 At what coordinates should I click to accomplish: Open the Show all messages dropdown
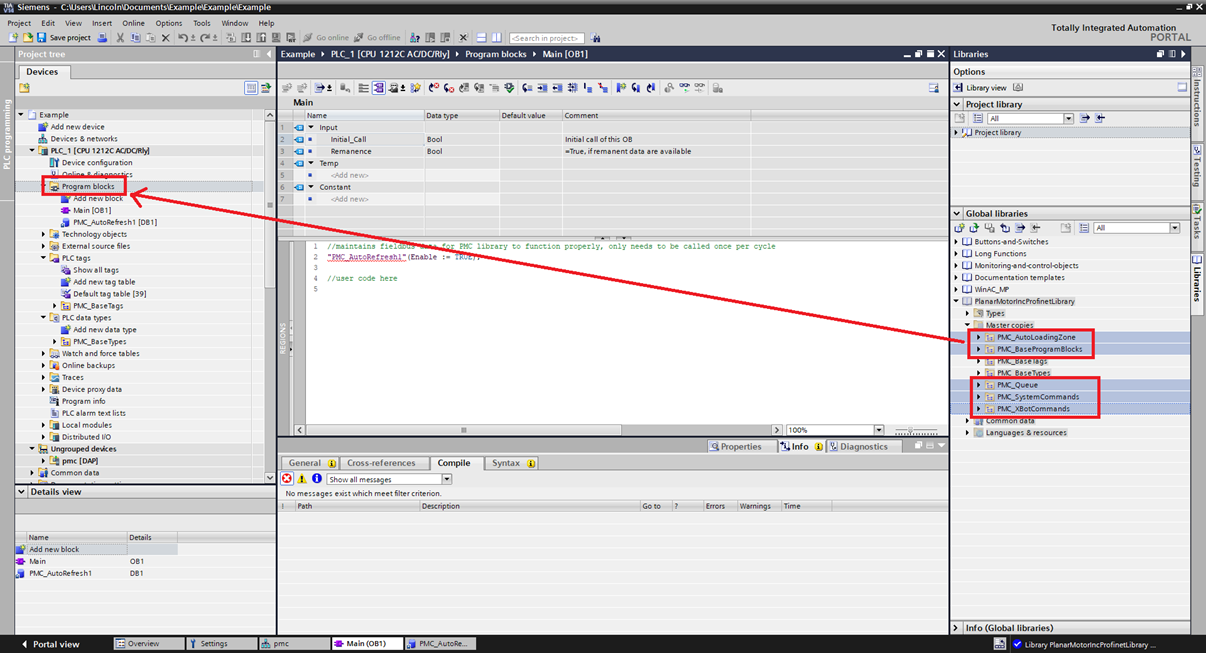coord(447,478)
